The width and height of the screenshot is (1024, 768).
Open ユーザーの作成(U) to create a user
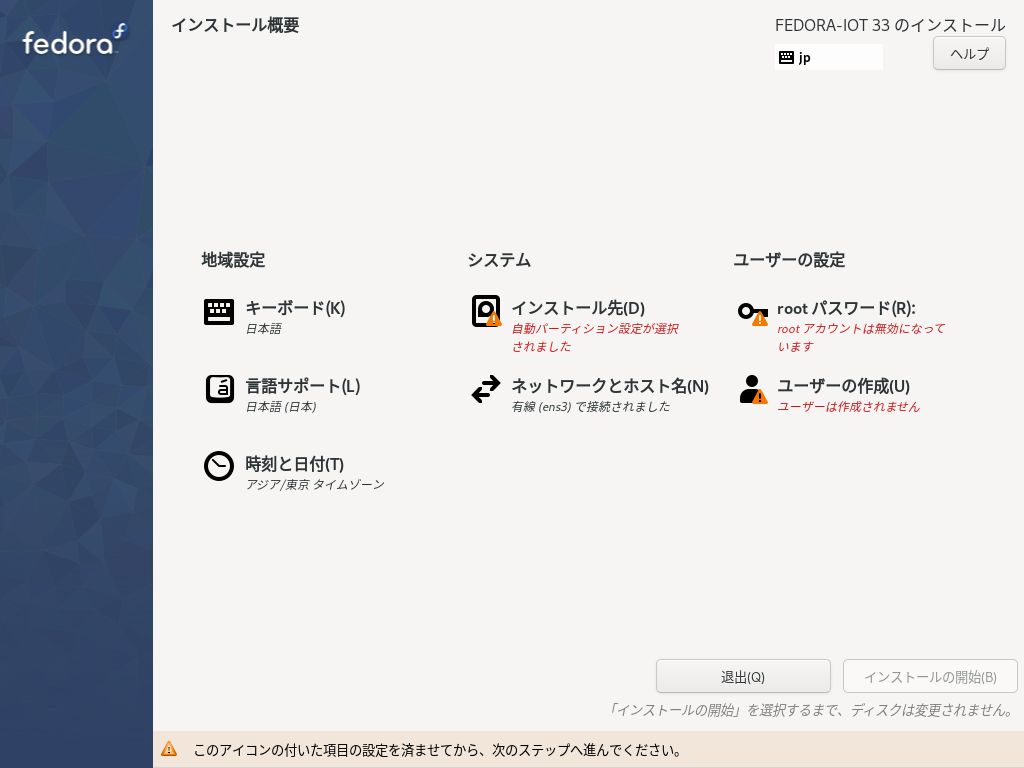843,386
